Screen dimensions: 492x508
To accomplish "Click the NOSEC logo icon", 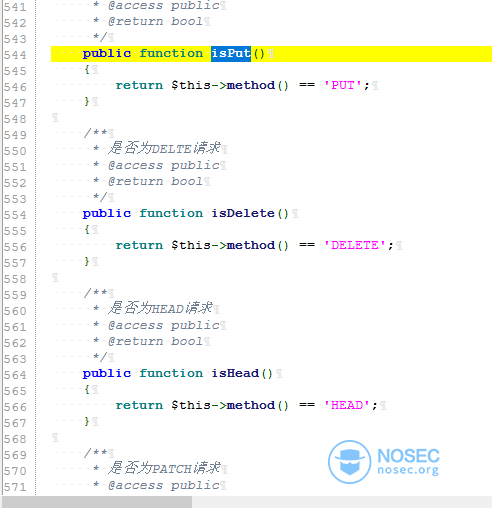I will [x=349, y=462].
